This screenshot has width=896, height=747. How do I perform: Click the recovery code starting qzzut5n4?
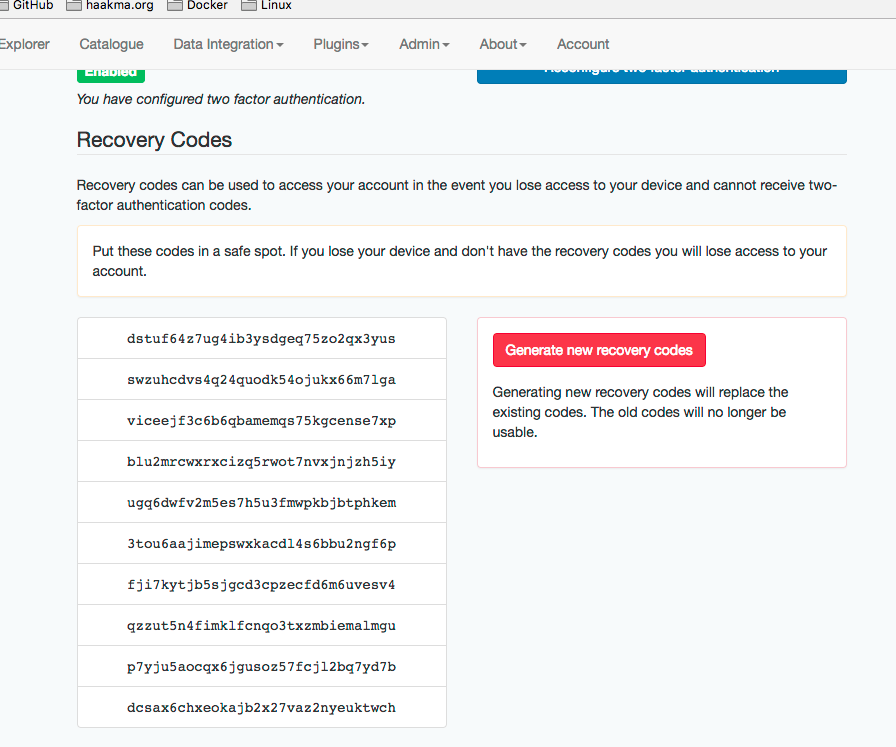coord(261,625)
